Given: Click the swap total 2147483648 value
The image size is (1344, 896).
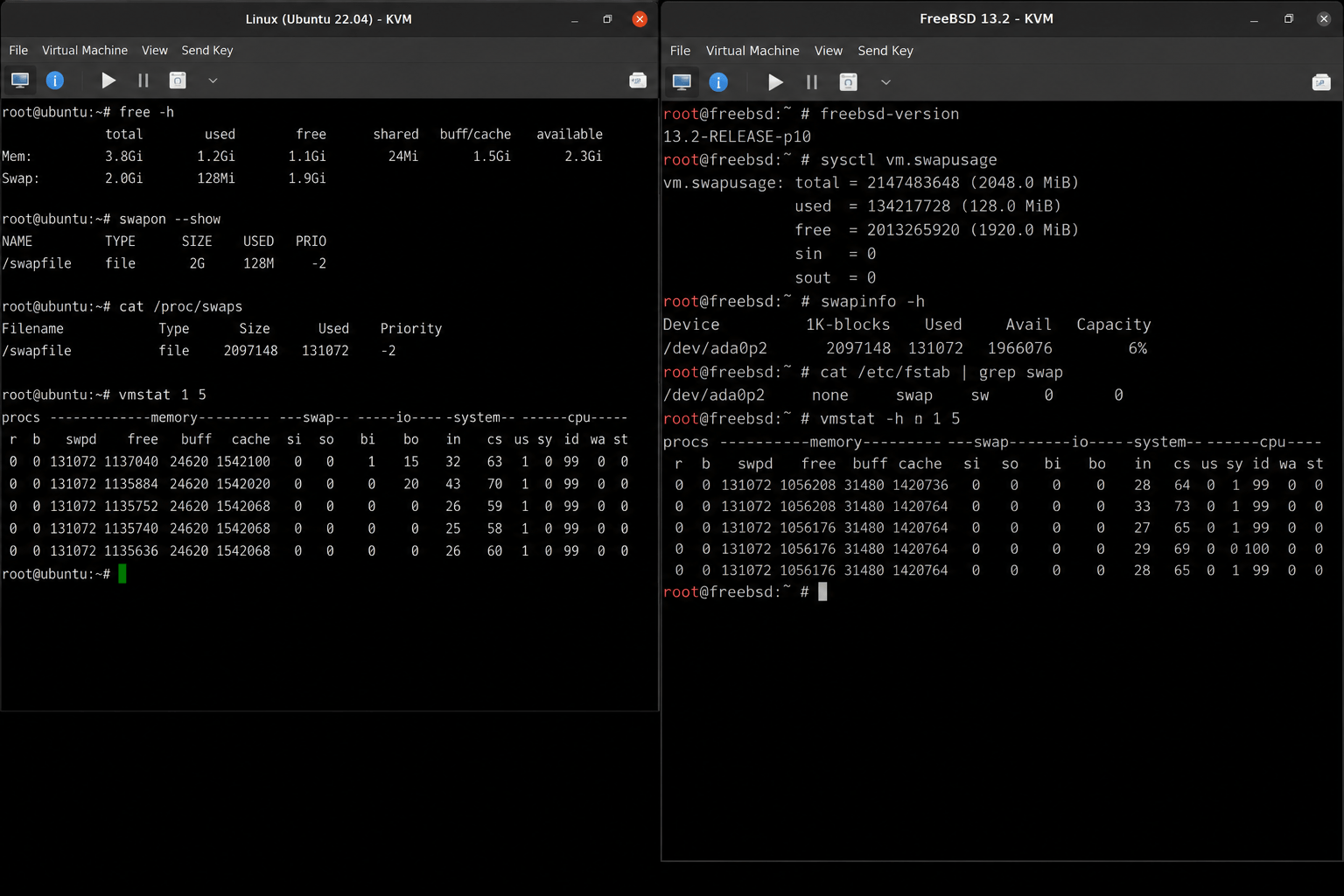Looking at the screenshot, I should tap(913, 182).
